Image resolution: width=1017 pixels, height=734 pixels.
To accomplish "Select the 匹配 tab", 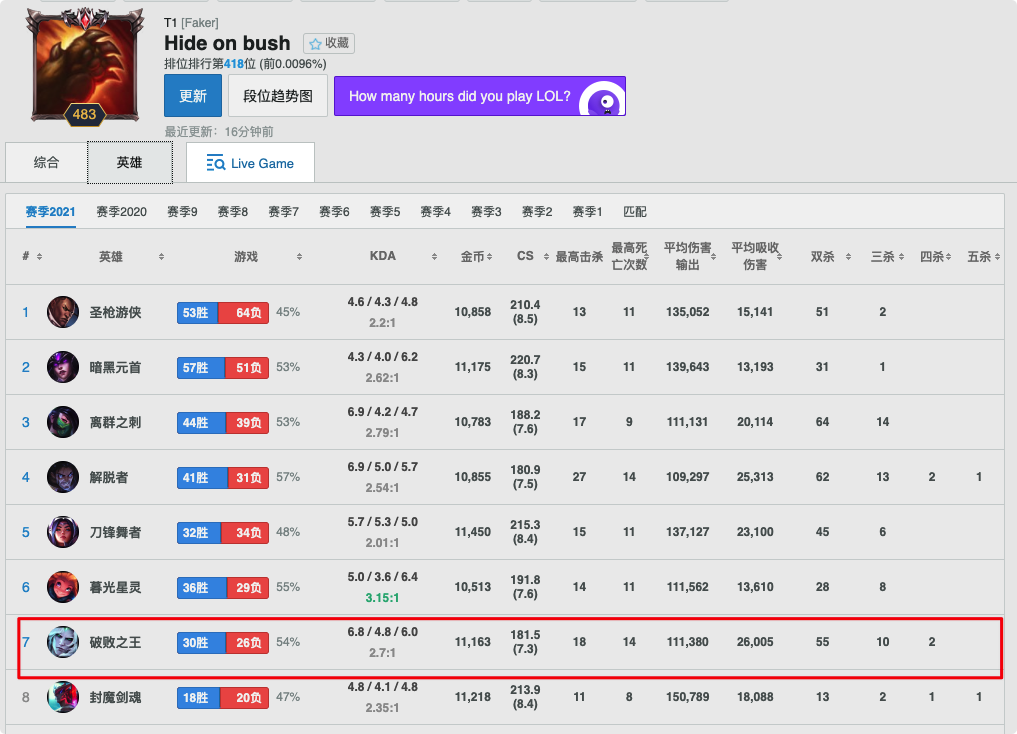I will 634,212.
